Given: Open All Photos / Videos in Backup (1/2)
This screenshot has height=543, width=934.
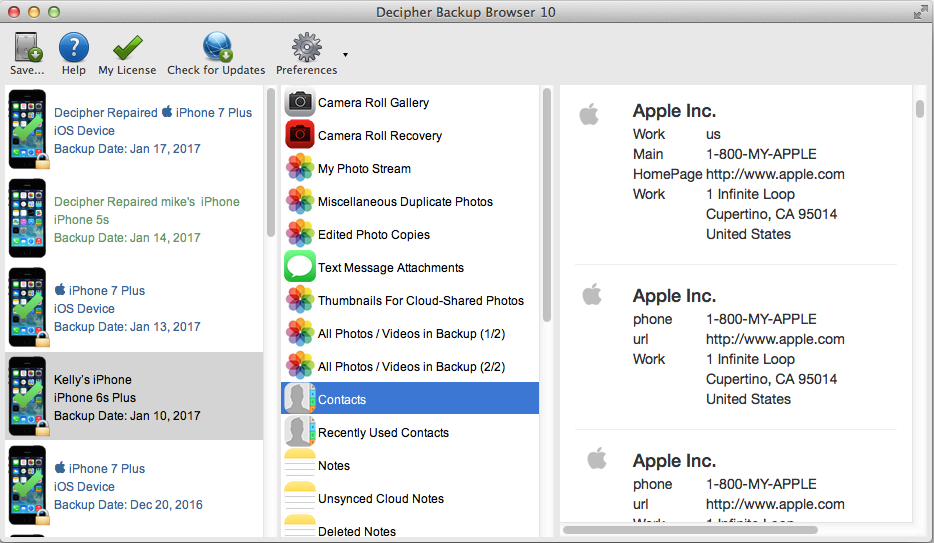Looking at the screenshot, I should (x=411, y=333).
